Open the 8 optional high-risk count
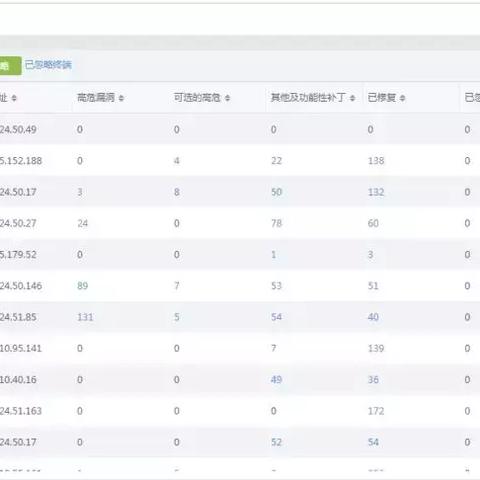480x480 pixels. tap(177, 192)
